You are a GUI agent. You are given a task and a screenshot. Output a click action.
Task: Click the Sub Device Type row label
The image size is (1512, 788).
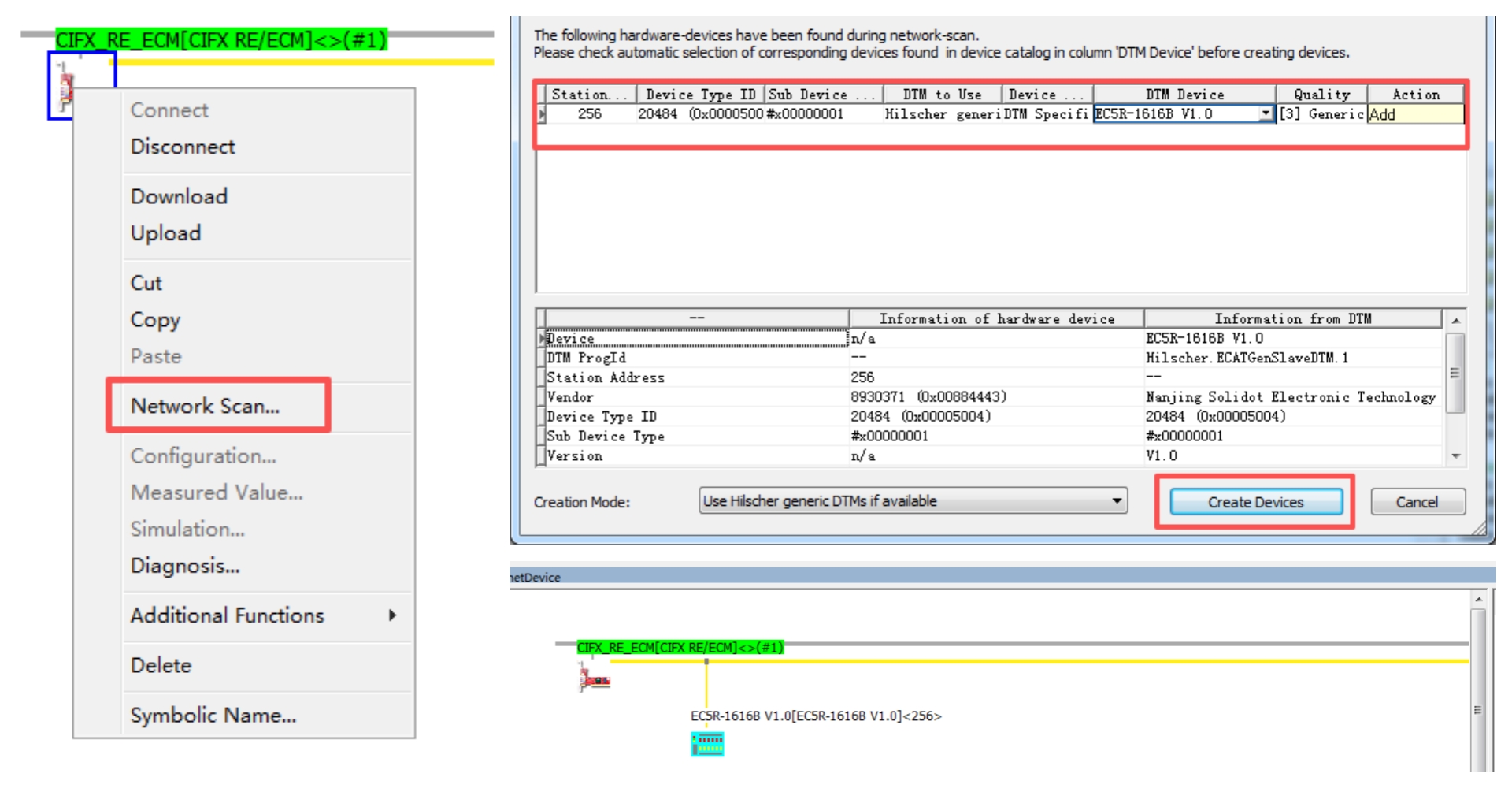(x=606, y=437)
